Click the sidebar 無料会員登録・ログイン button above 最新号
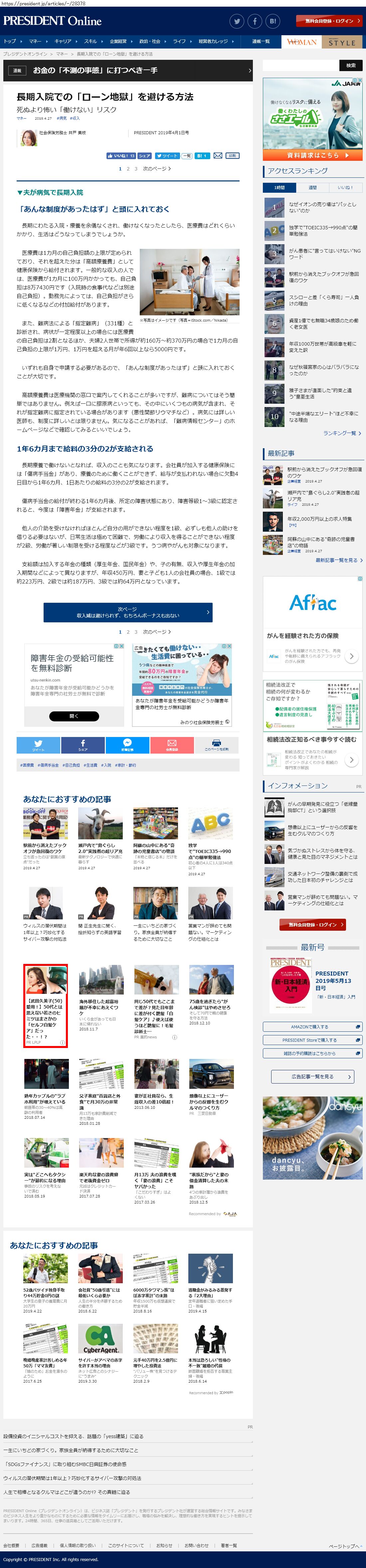This screenshot has width=366, height=1568. point(313,925)
